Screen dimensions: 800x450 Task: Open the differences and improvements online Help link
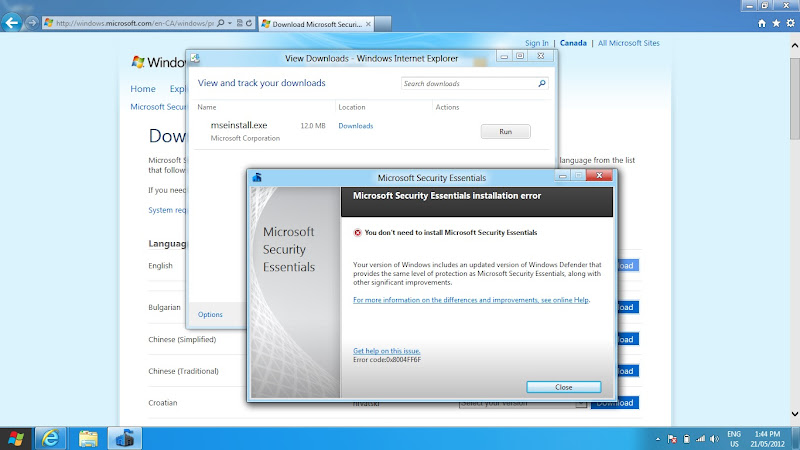point(471,300)
